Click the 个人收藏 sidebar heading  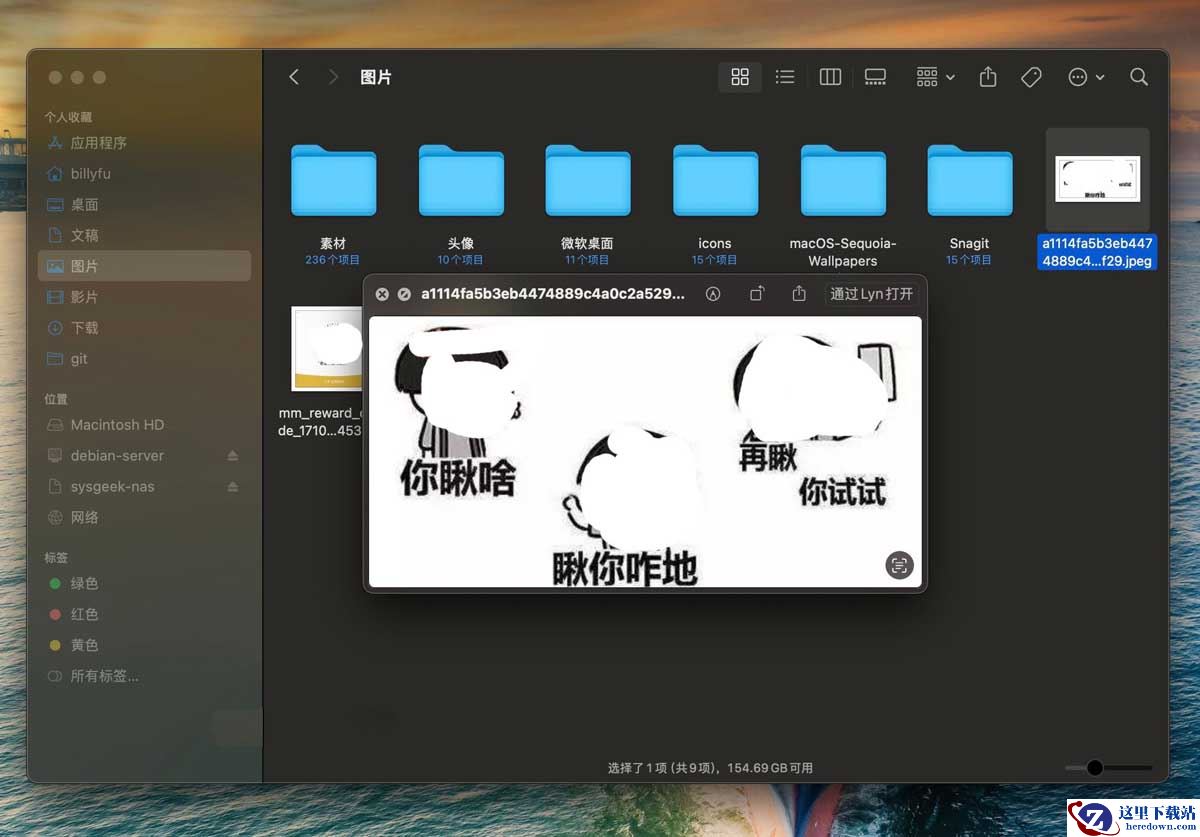point(68,117)
